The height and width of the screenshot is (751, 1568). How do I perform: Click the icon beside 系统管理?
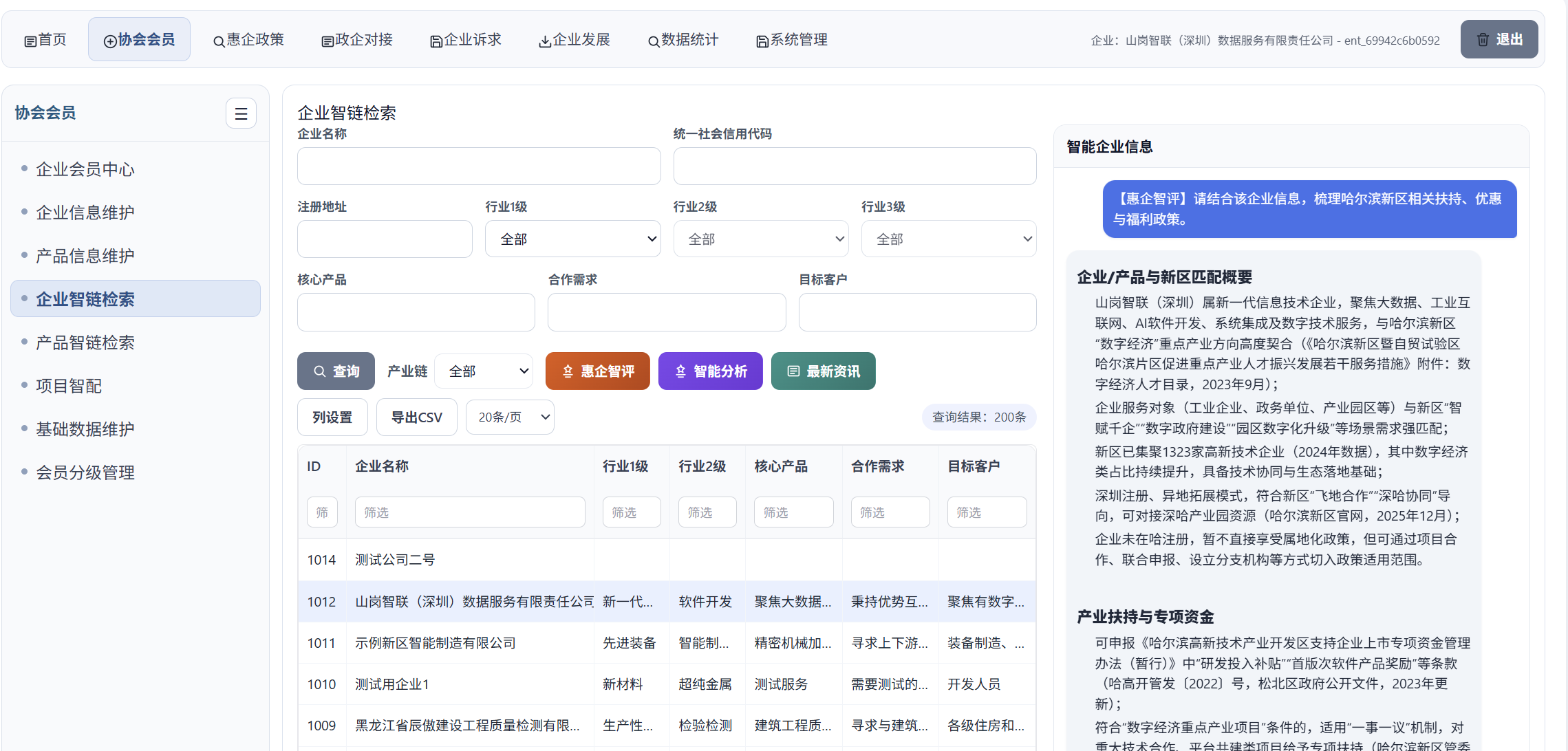762,41
